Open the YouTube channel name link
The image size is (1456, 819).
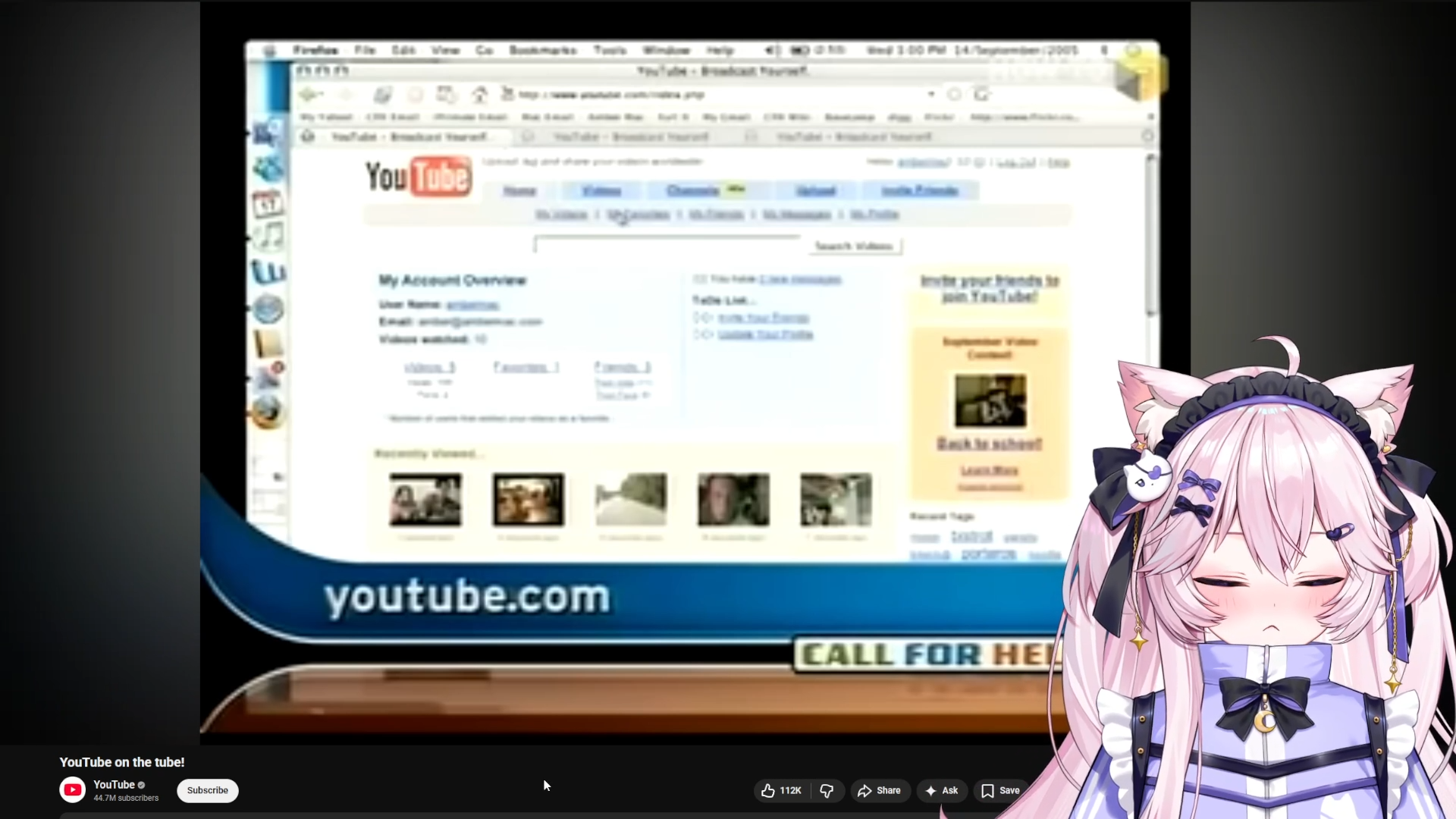[114, 785]
